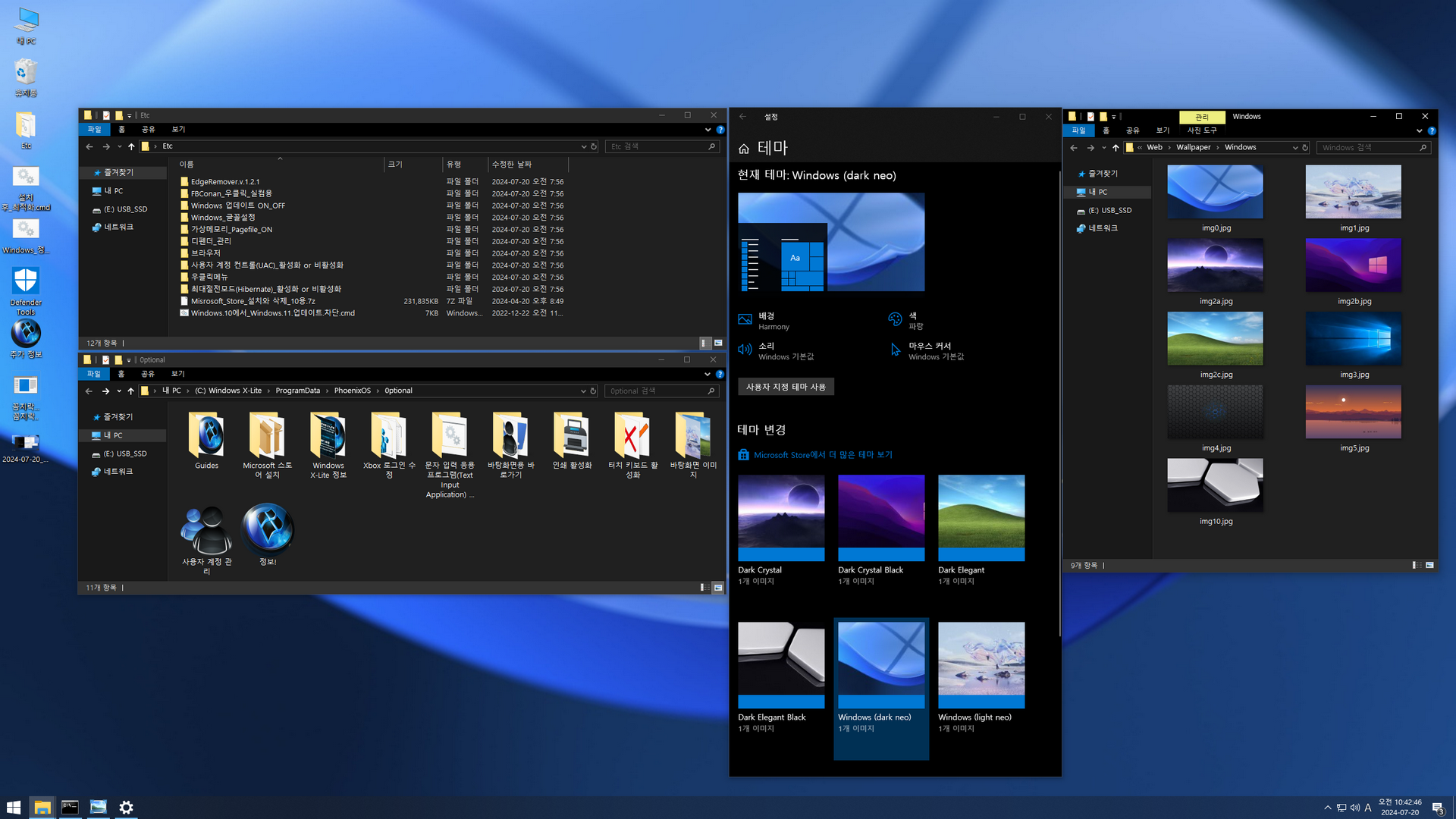Expand the Etc window address bar dropdown
This screenshot has height=819, width=1456.
coord(583,146)
